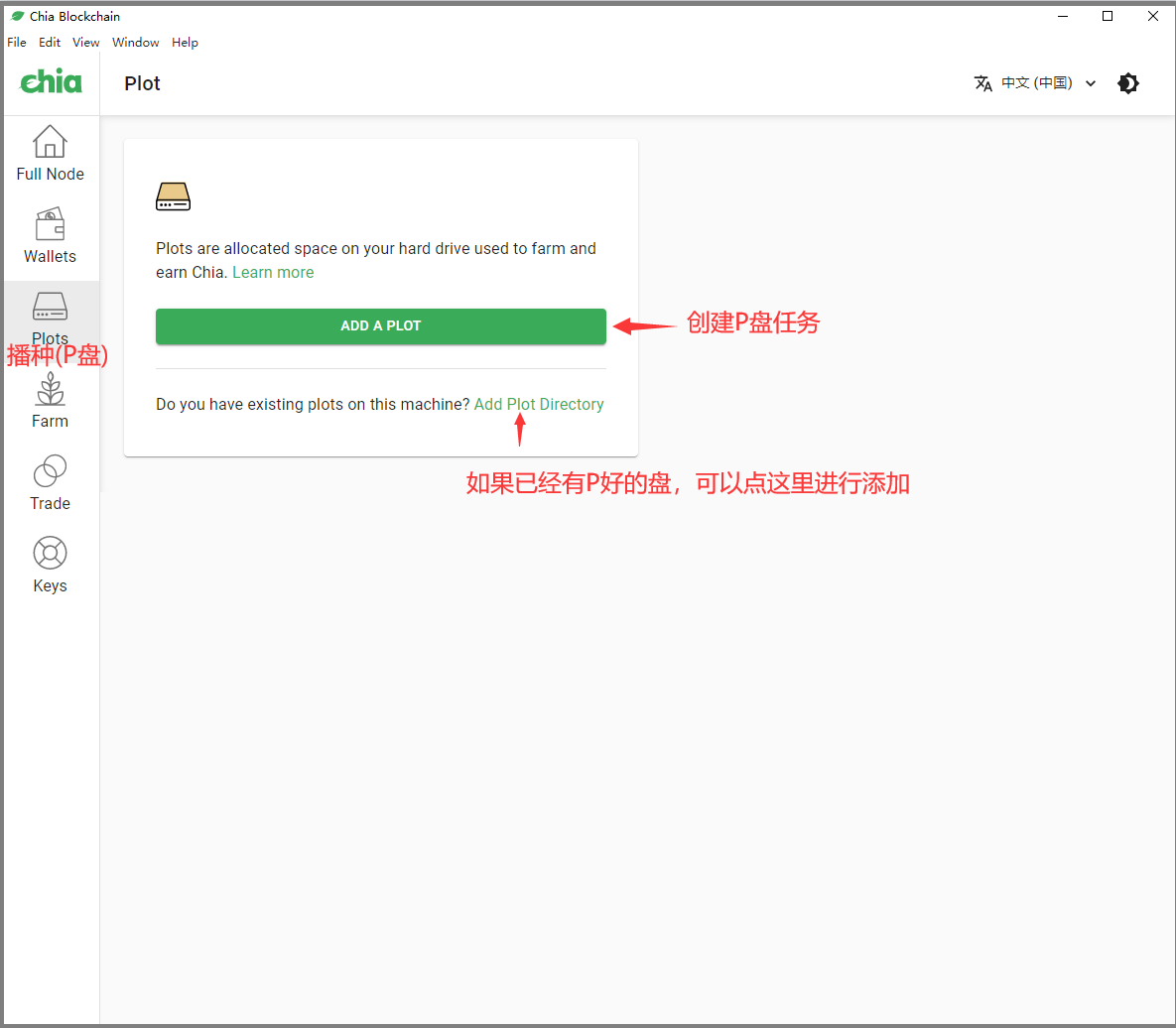Toggle dark mode with the brightness icon

point(1128,83)
